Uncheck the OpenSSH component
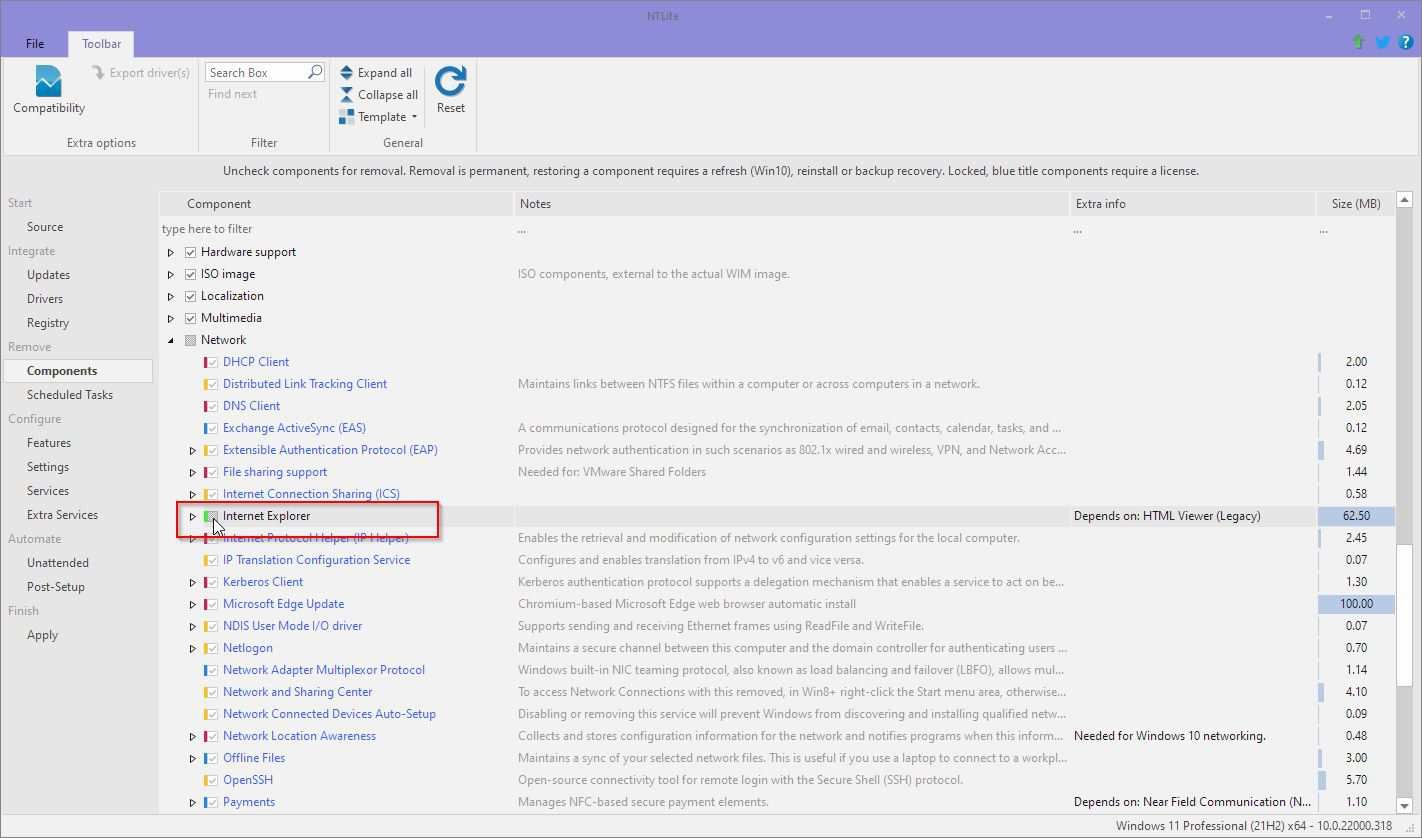The height and width of the screenshot is (838, 1422). (212, 780)
